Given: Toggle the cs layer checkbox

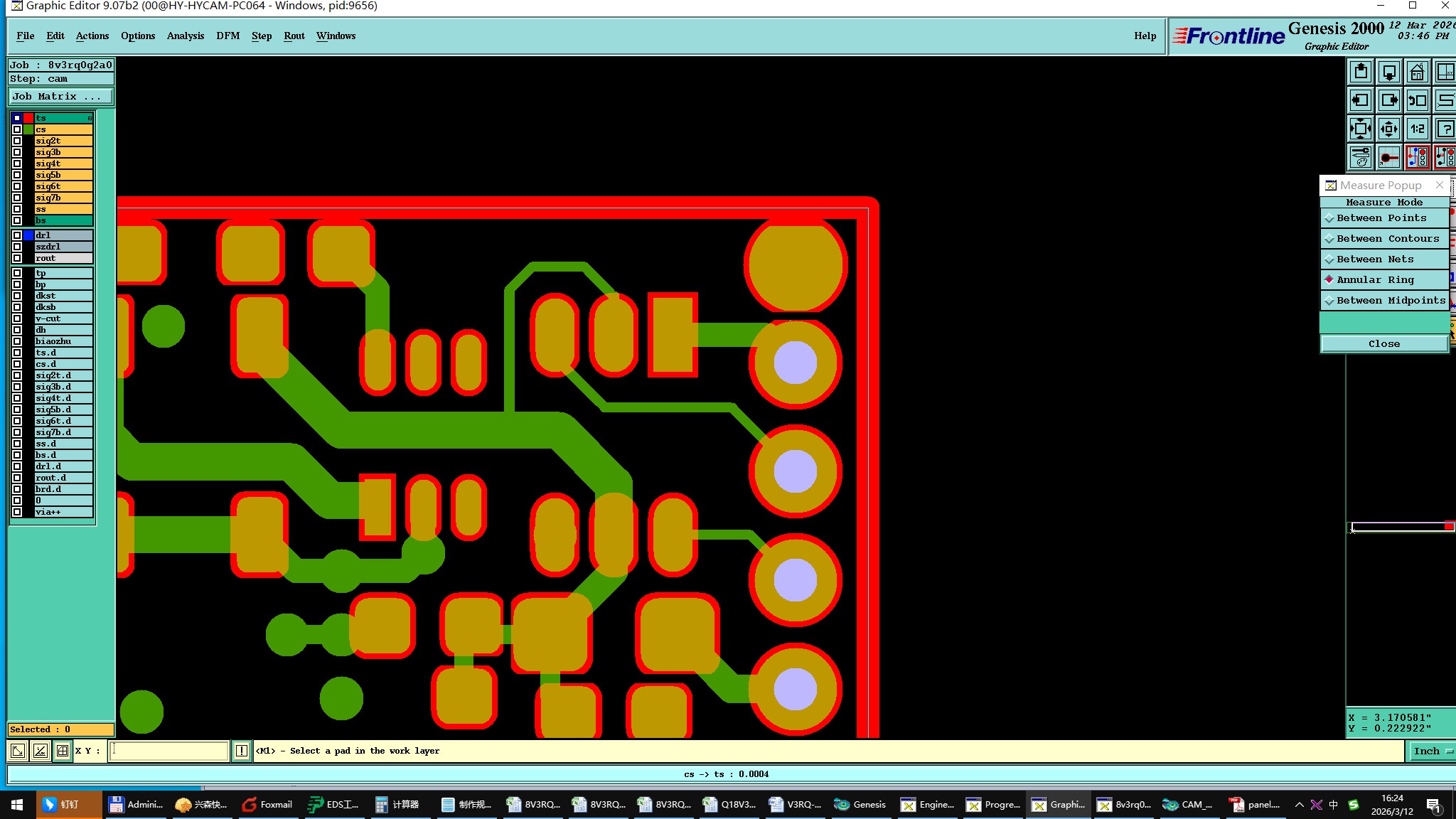Looking at the screenshot, I should [x=17, y=129].
